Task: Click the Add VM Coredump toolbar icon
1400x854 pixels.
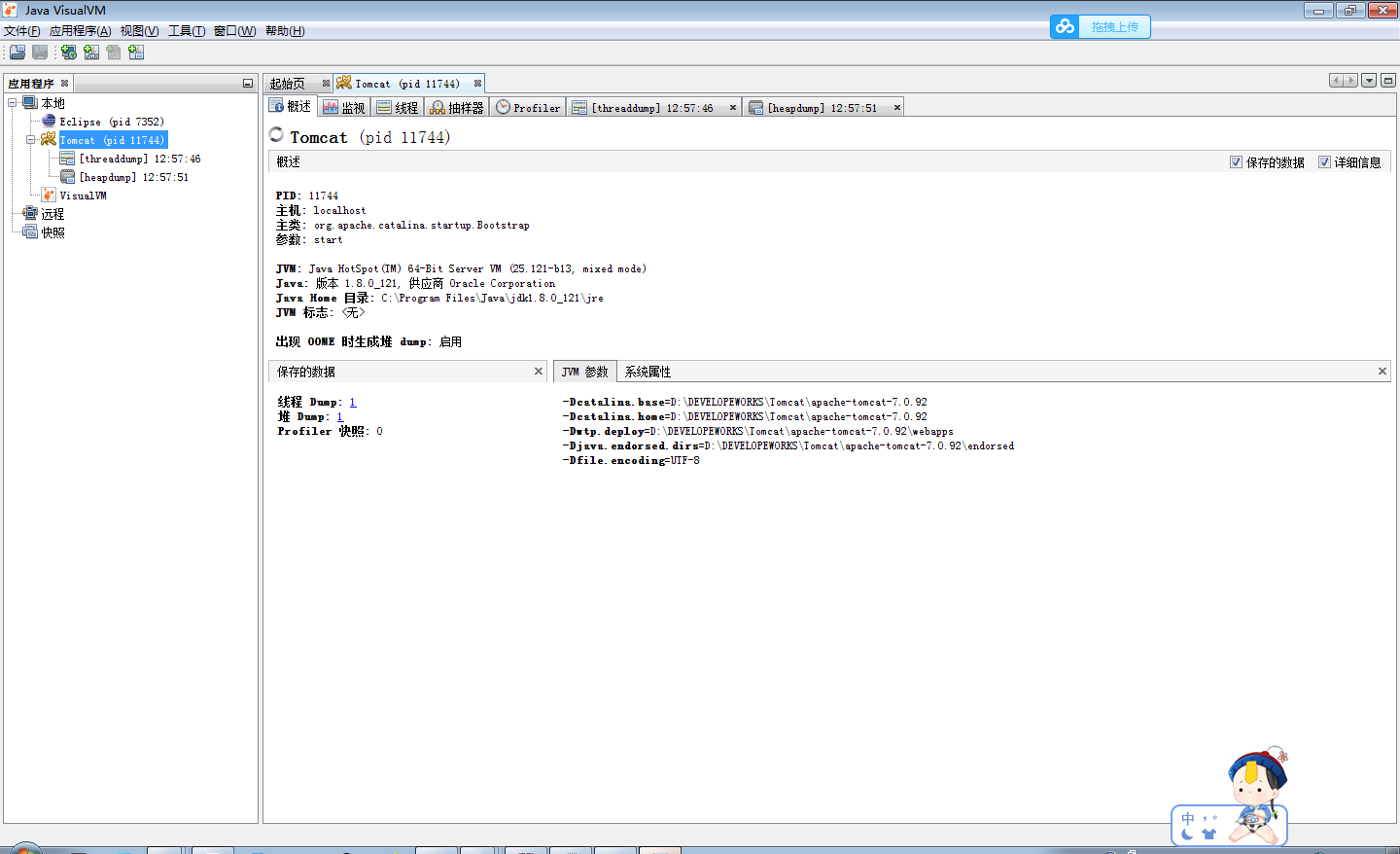Action: point(114,52)
